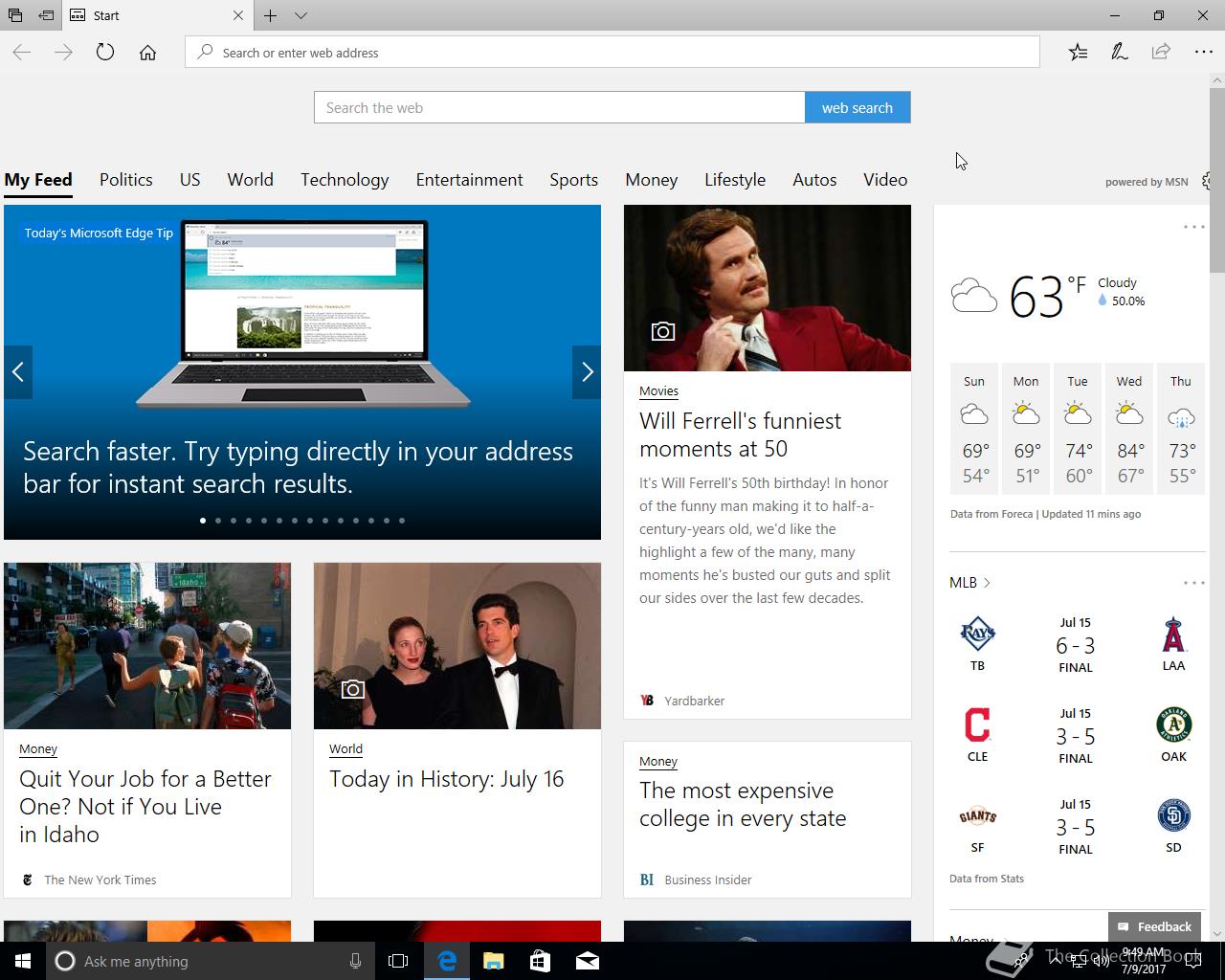Click the Share icon in toolbar
Screen dimensions: 1225x980
(x=1161, y=53)
